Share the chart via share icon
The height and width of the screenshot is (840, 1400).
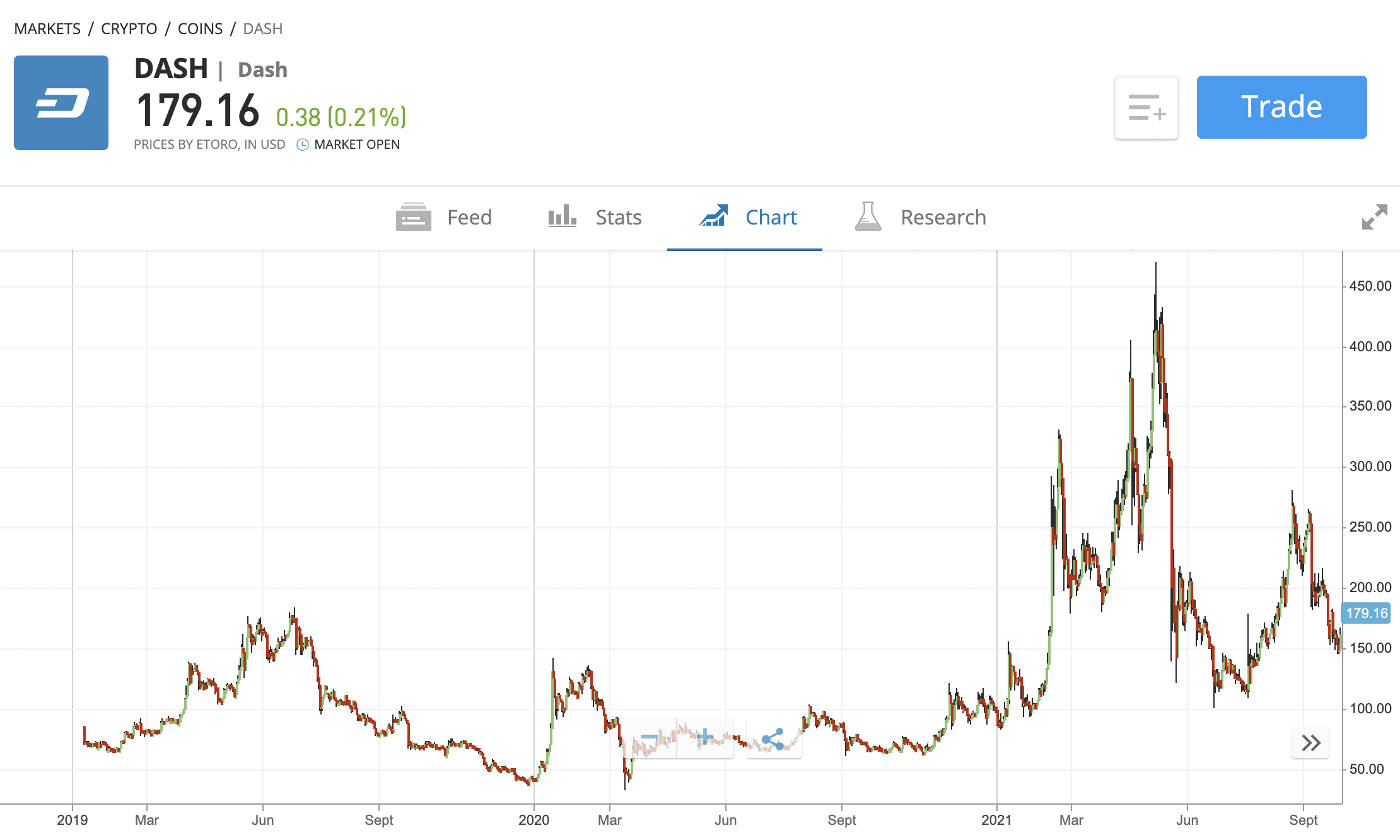(774, 739)
